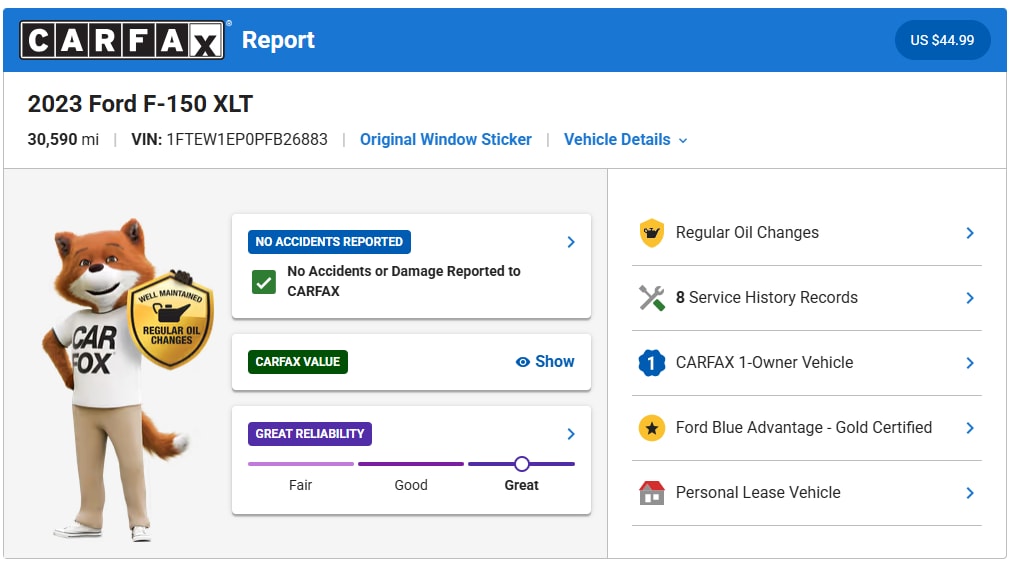Click the Well Maintained gold shield badge

[171, 320]
